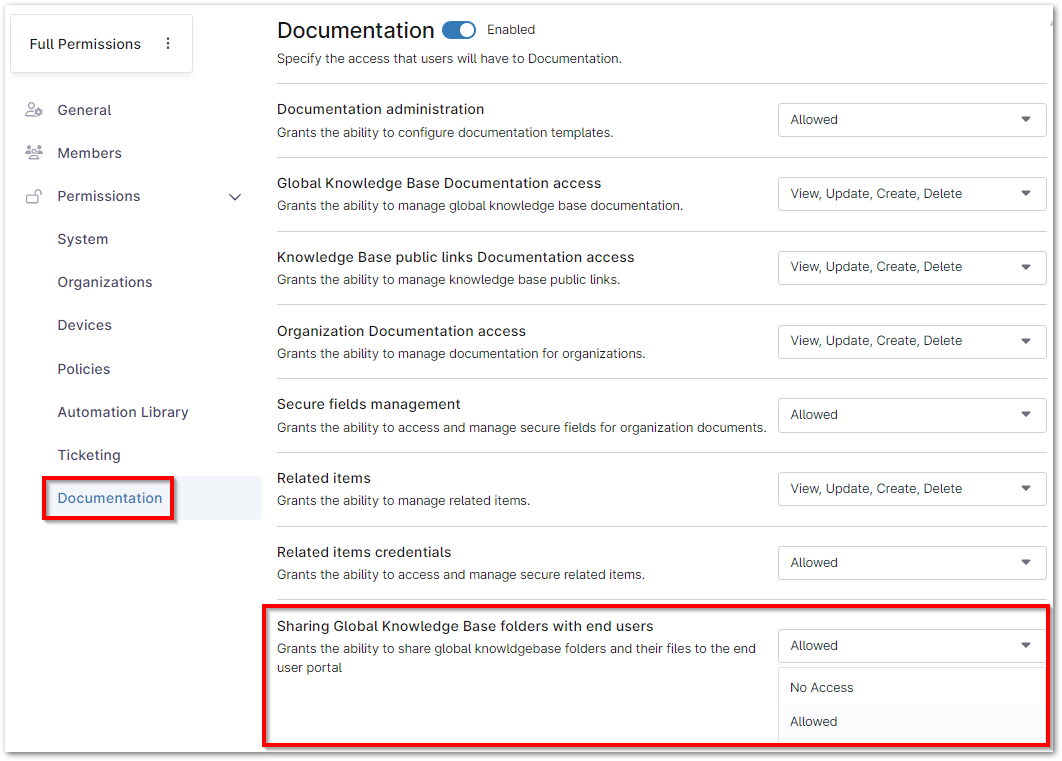Screen dimensions: 1062x761
Task: Collapse the Permissions section chevron
Action: coord(235,197)
